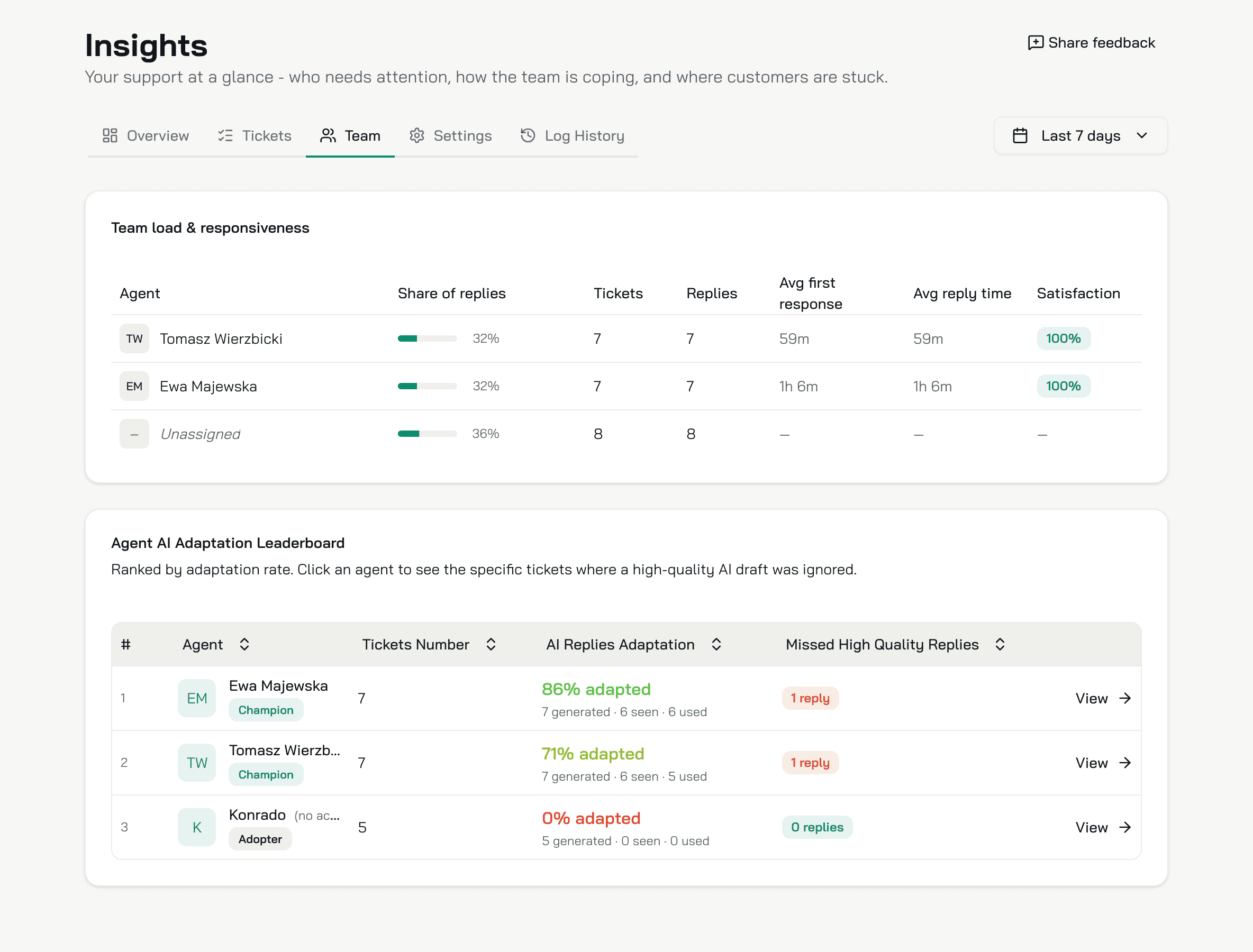Click the TW avatar beside Tomasz Wierzbicki in team load table

pos(134,338)
